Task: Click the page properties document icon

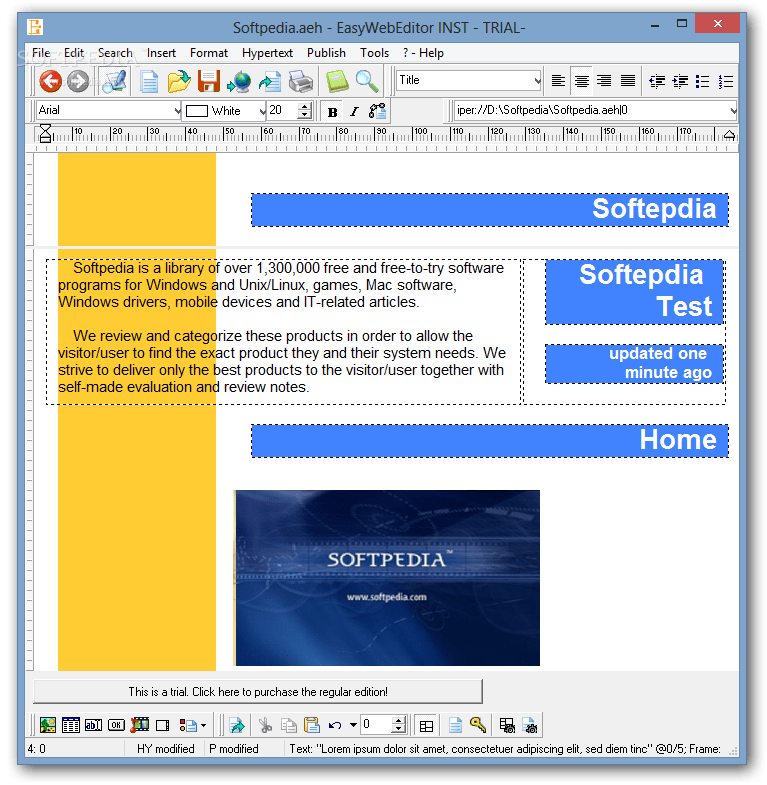Action: 455,725
